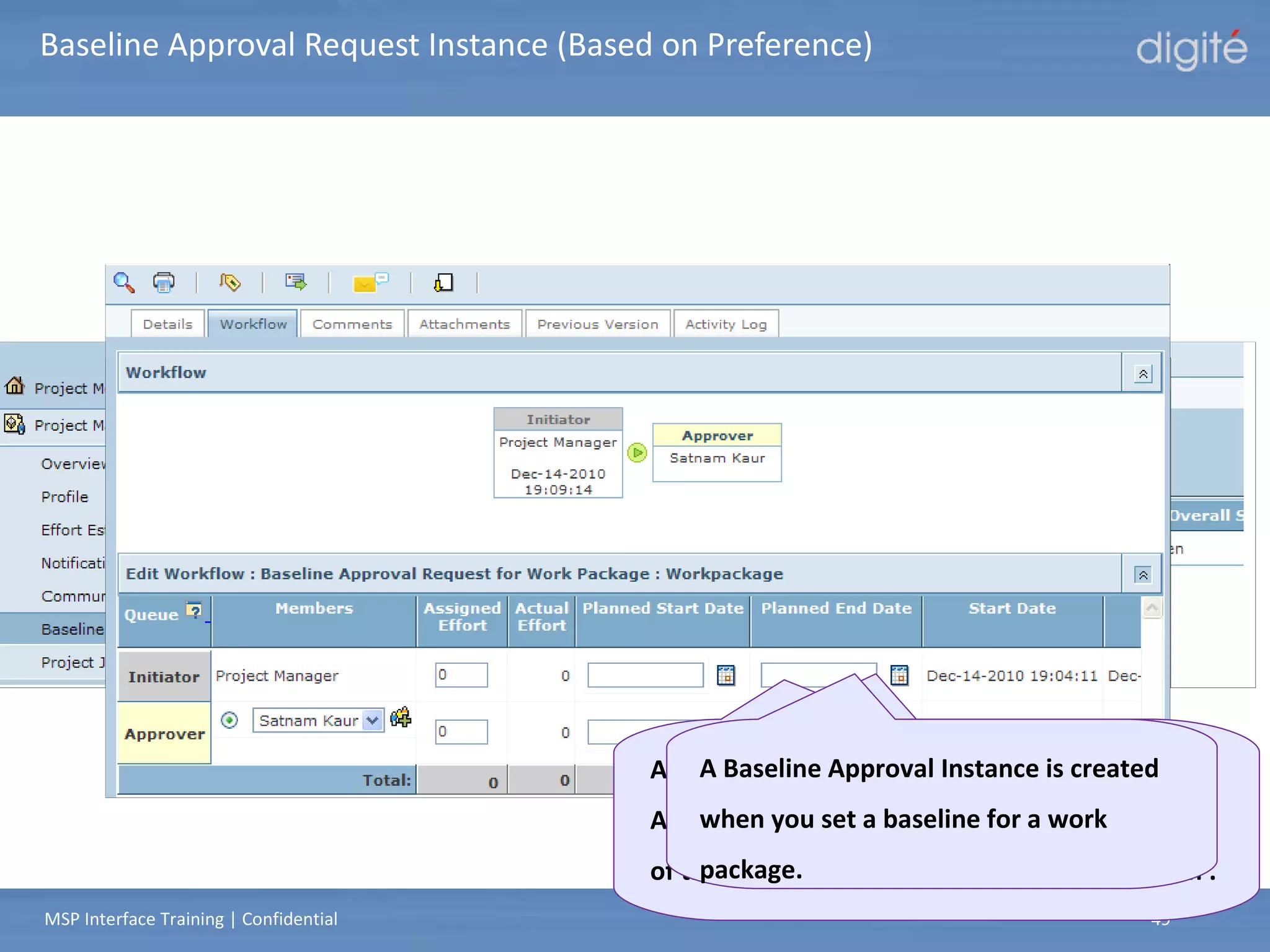Click the printer icon in toolbar
This screenshot has width=1270, height=952.
(164, 283)
